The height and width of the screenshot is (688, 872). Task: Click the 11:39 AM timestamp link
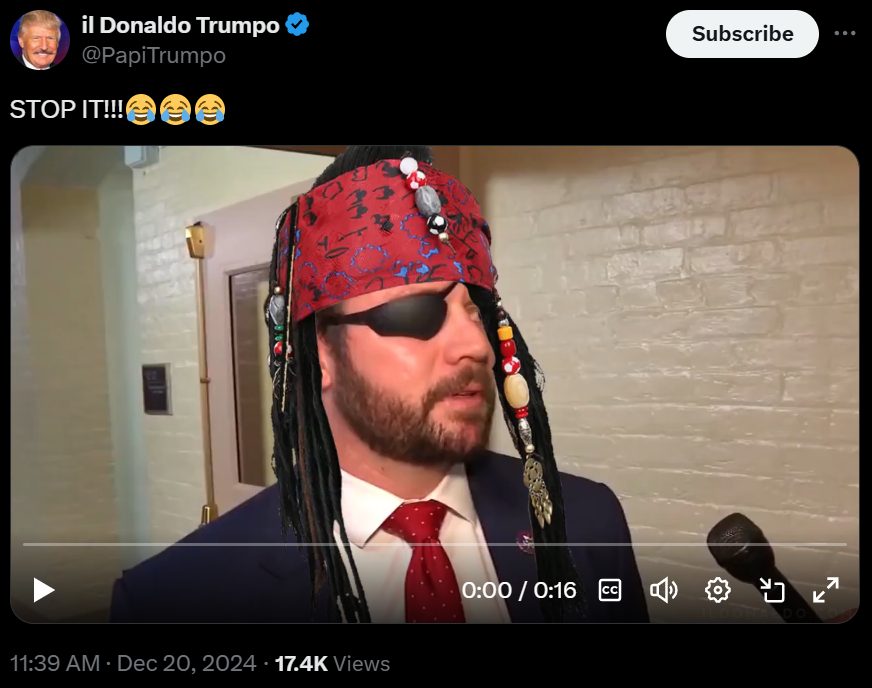[x=55, y=664]
